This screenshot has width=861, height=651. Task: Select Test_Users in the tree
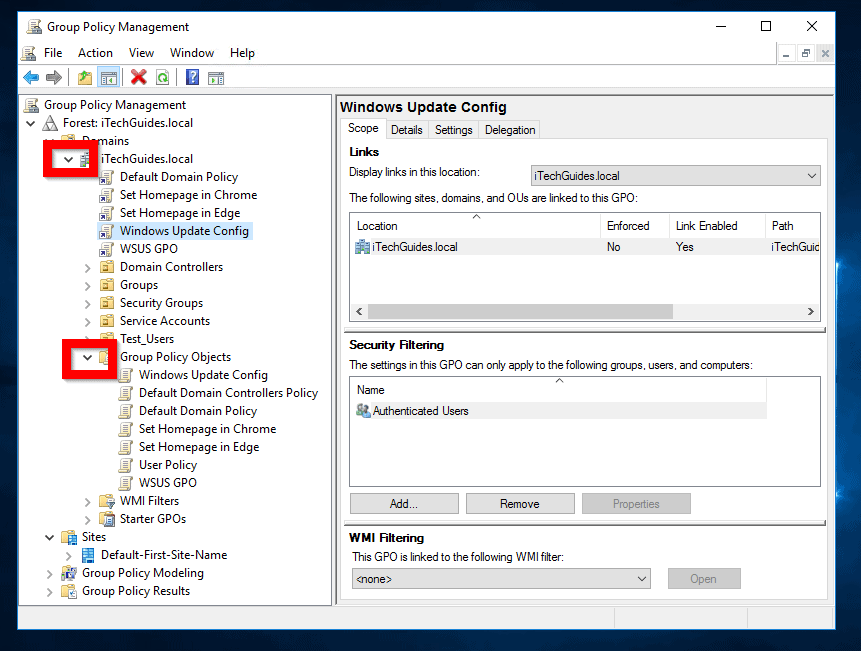click(x=147, y=339)
